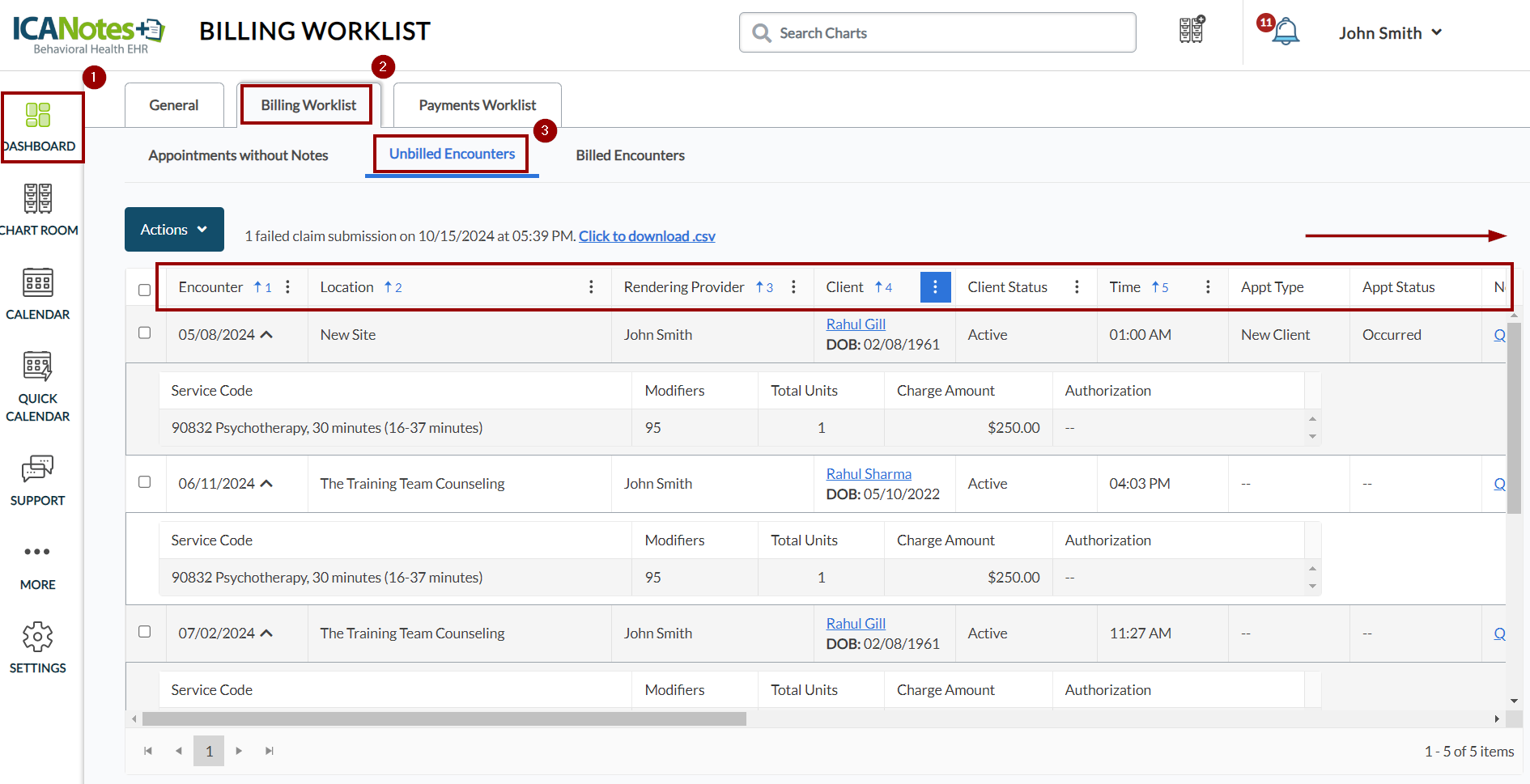Image resolution: width=1530 pixels, height=784 pixels.
Task: Switch to the Payments Worklist tab
Action: click(477, 105)
